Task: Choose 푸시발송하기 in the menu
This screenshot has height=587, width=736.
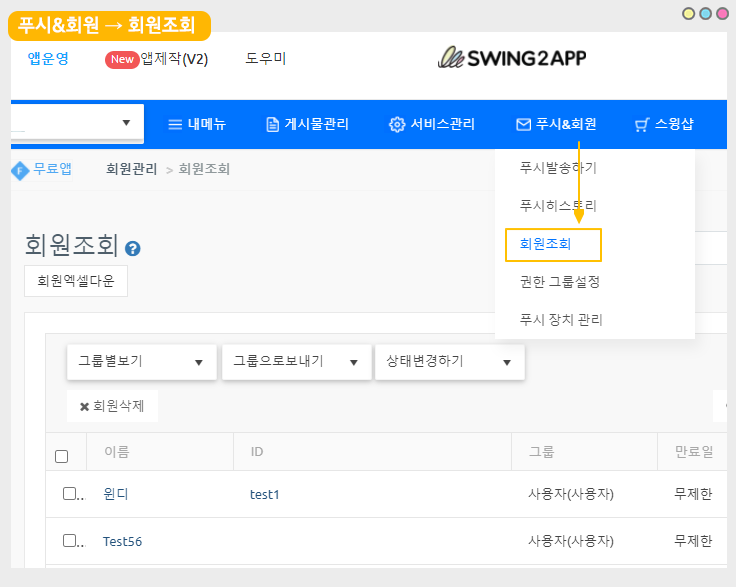Action: click(558, 168)
